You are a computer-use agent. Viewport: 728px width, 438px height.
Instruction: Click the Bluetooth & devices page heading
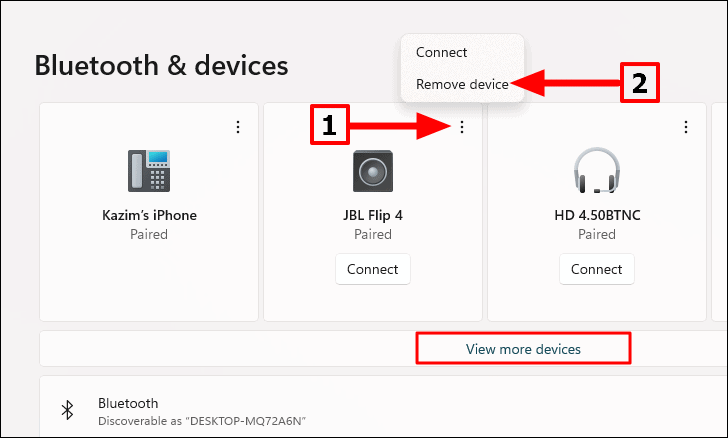click(162, 65)
